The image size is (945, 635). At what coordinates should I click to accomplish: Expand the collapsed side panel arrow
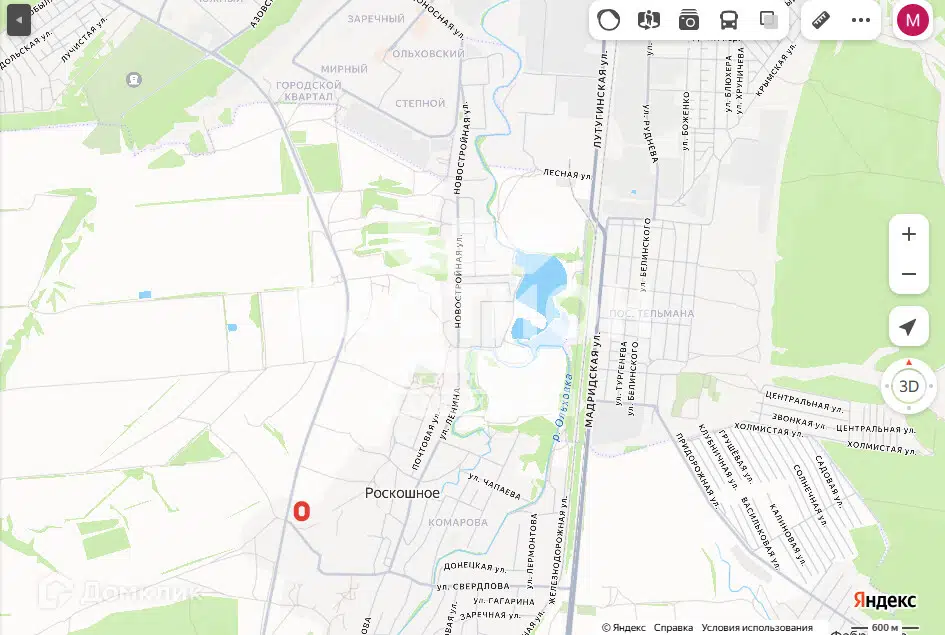(19, 20)
